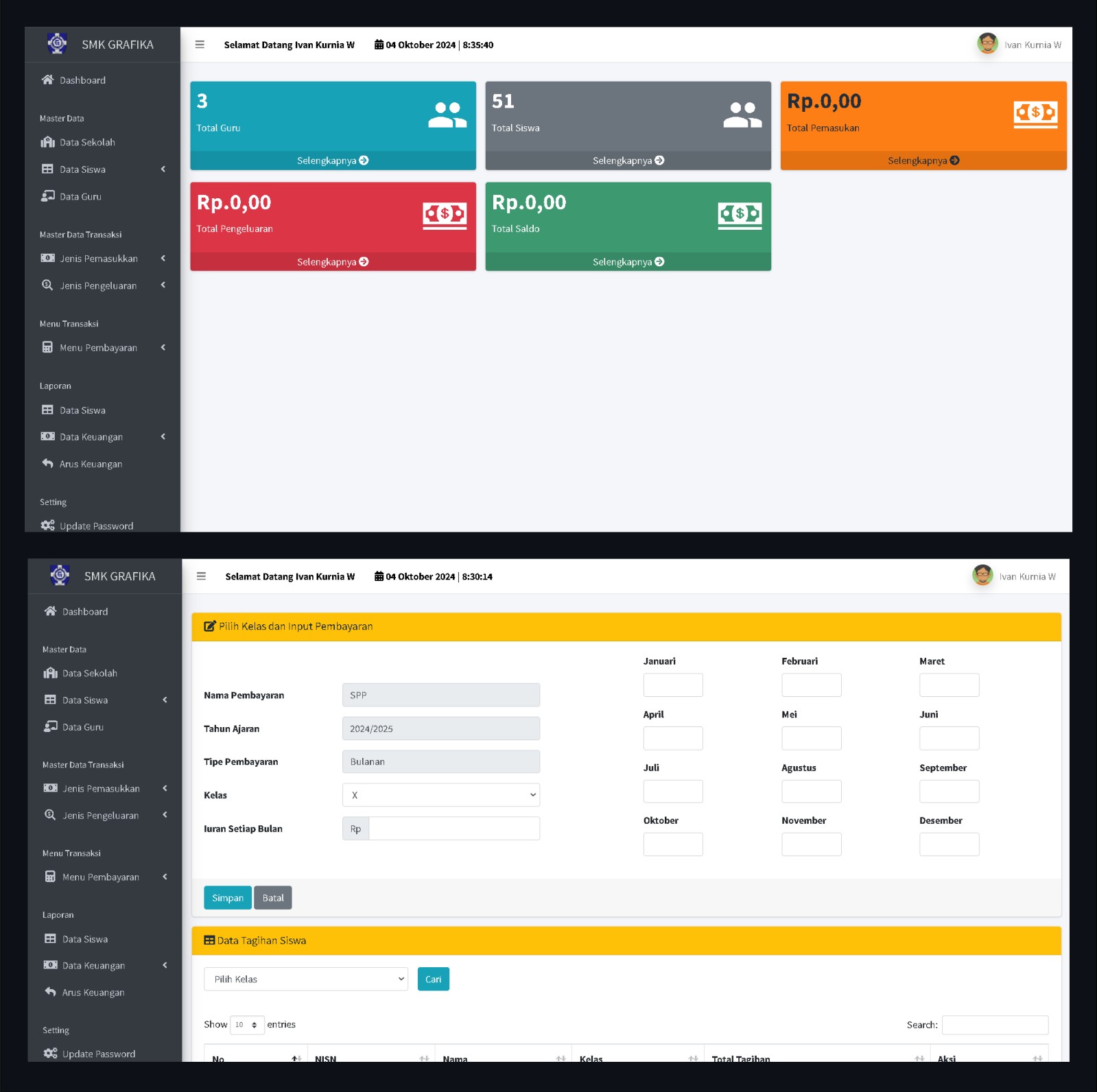Click user avatar in bottom payment screen header

pos(982,575)
